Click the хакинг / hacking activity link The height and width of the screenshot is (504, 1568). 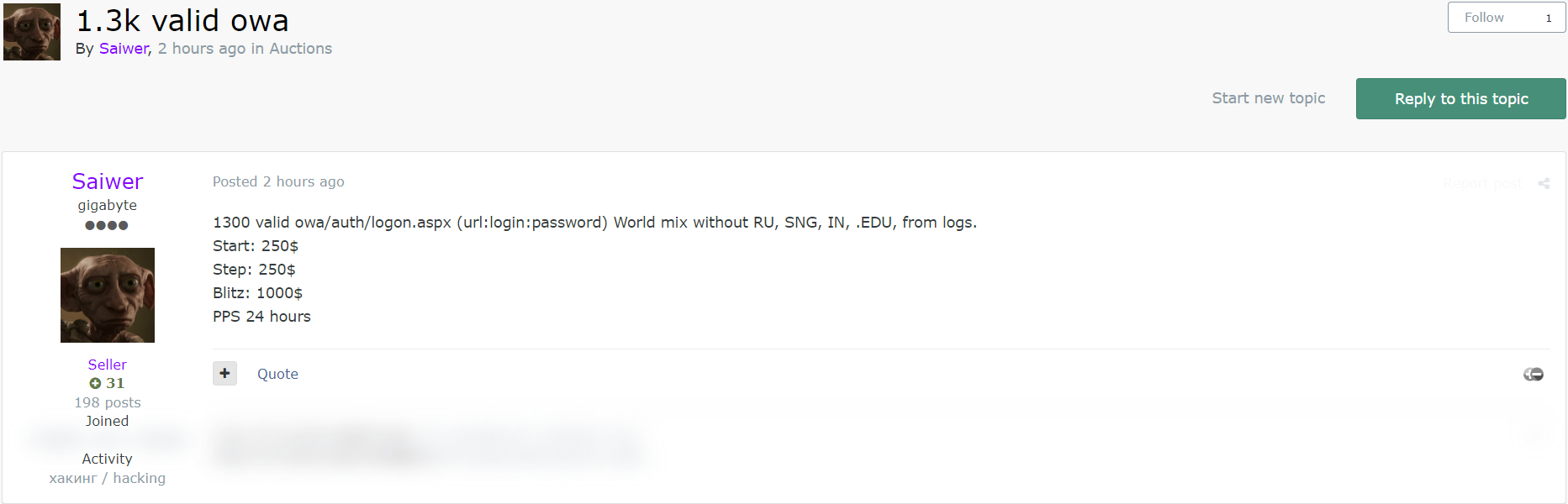(108, 478)
